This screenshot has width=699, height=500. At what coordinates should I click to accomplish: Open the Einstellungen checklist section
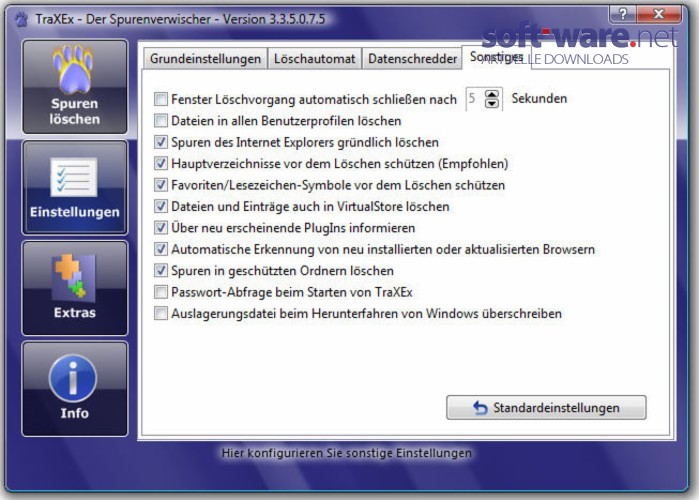coord(75,188)
